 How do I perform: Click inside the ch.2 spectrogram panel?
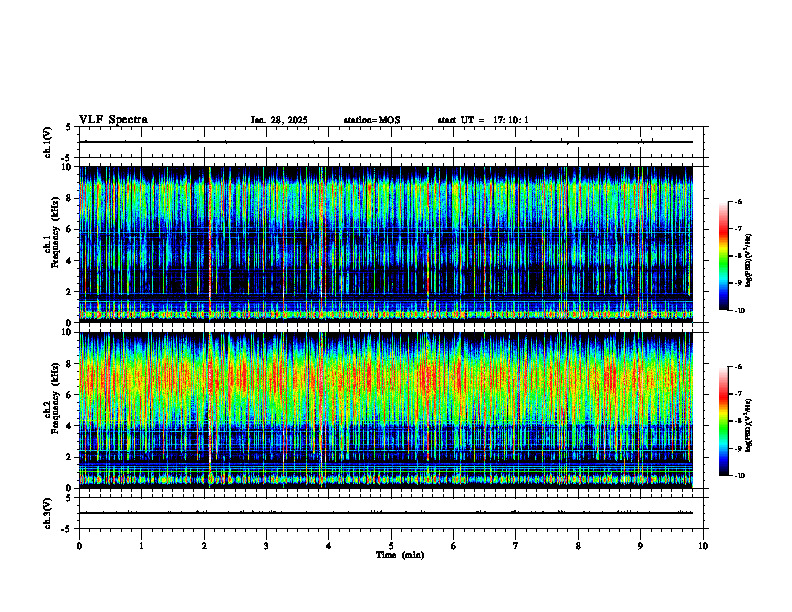coord(386,410)
